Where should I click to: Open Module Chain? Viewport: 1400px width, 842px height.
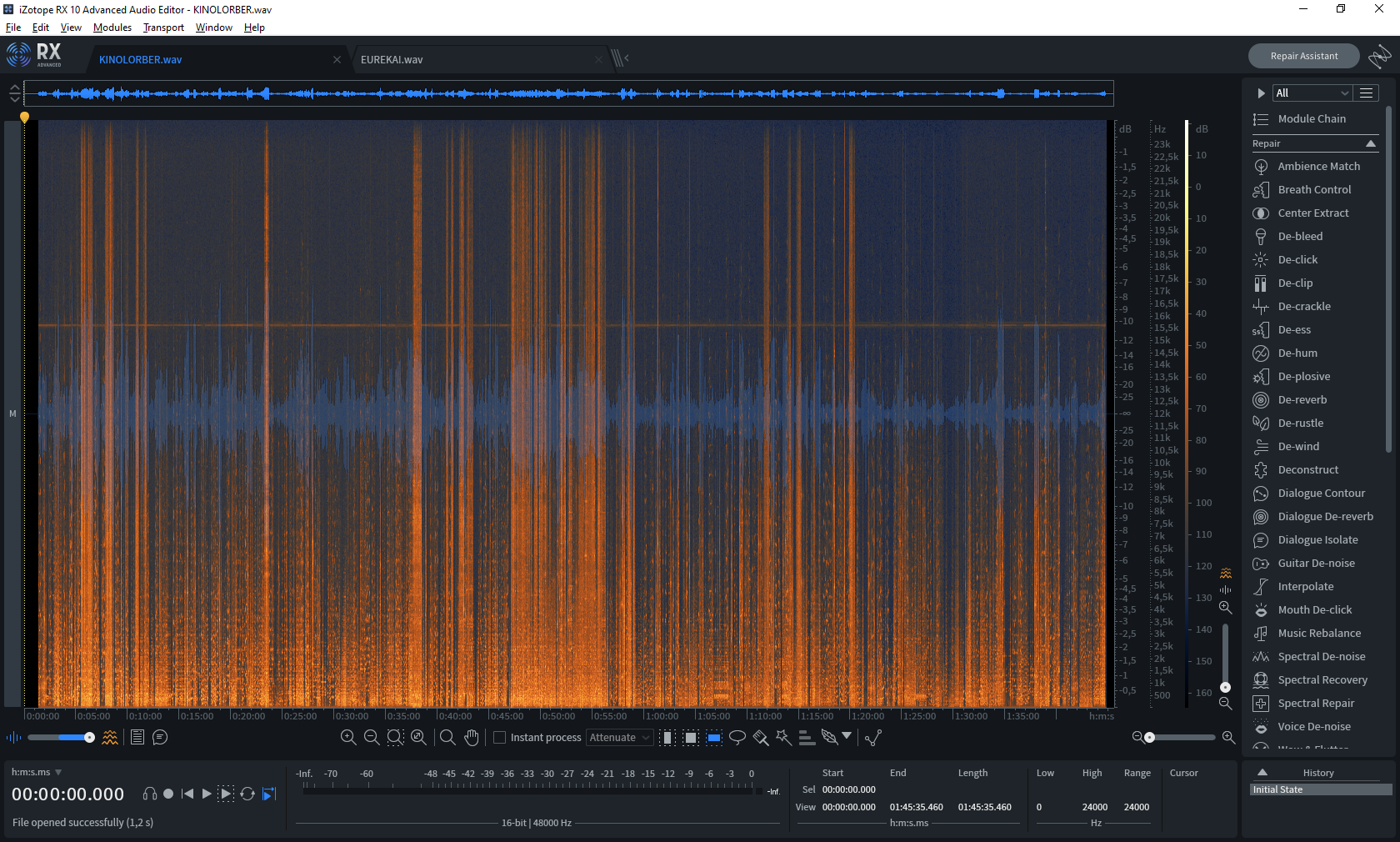click(1311, 119)
